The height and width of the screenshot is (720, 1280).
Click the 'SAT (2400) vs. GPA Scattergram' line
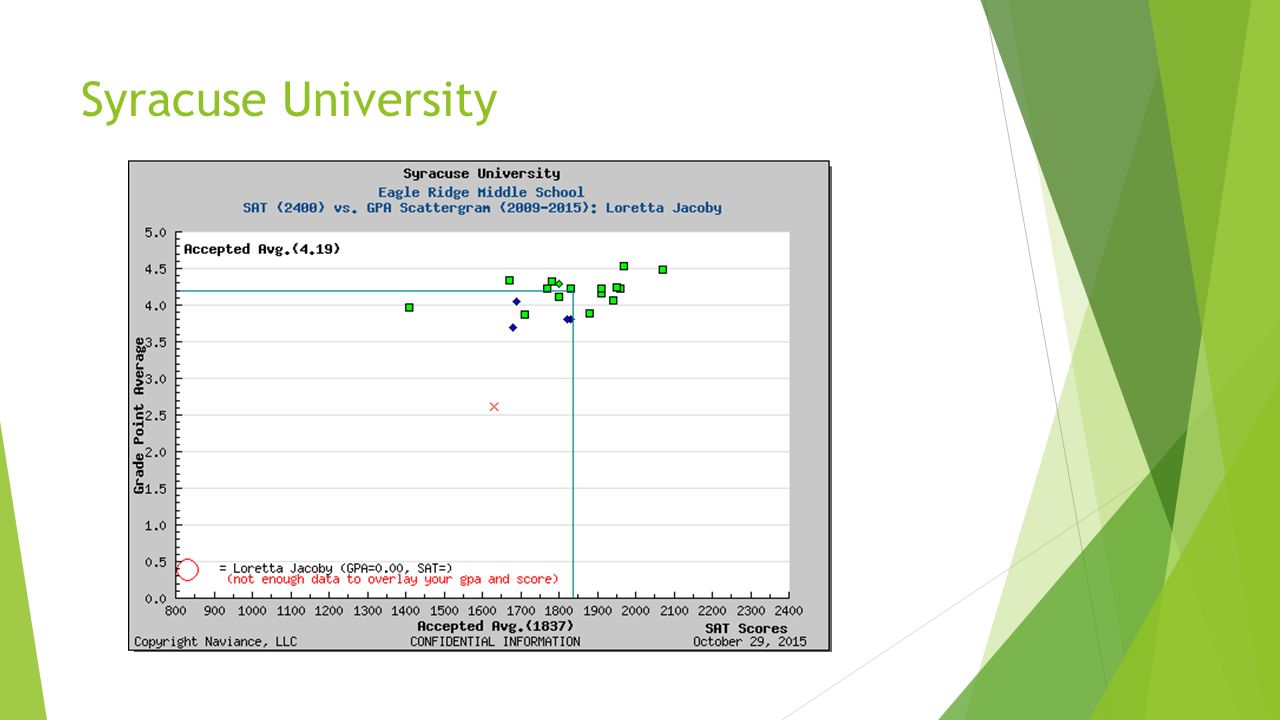pos(482,208)
